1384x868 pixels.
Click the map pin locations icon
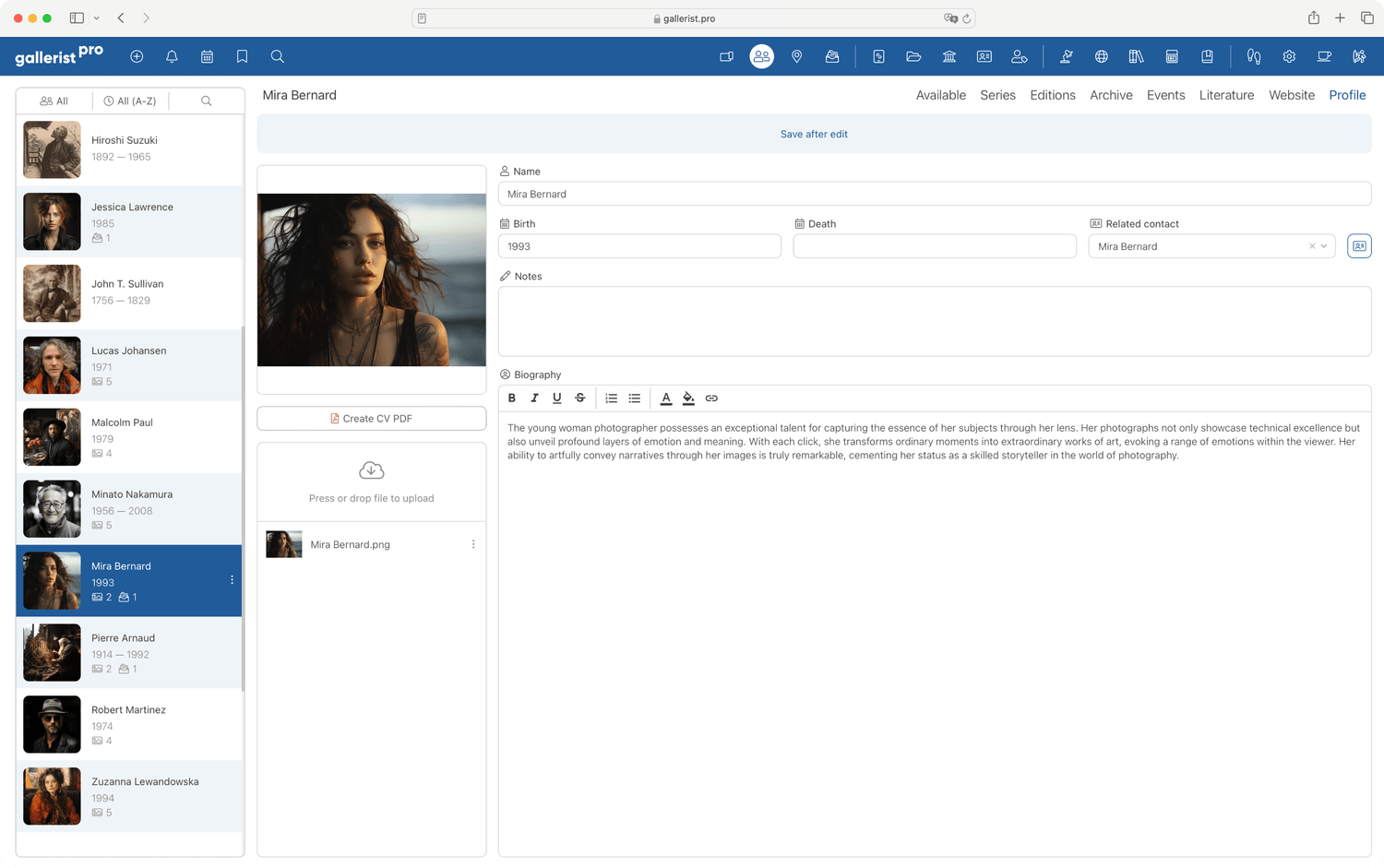pos(797,56)
